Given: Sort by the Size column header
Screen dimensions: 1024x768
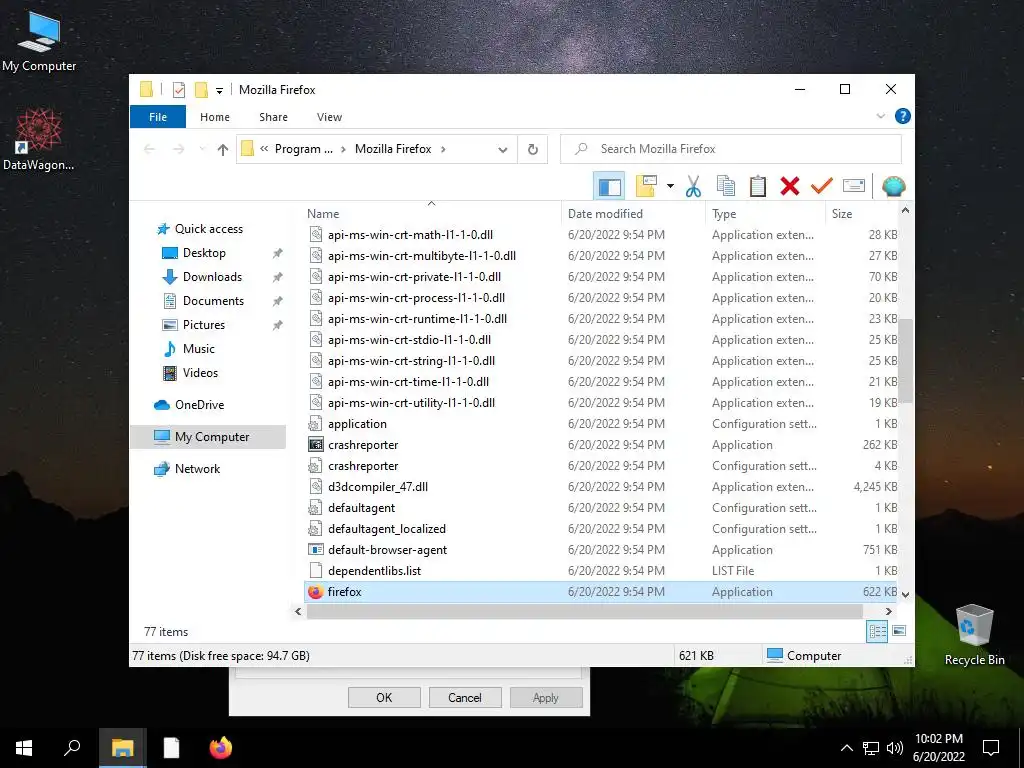Looking at the screenshot, I should (x=862, y=214).
